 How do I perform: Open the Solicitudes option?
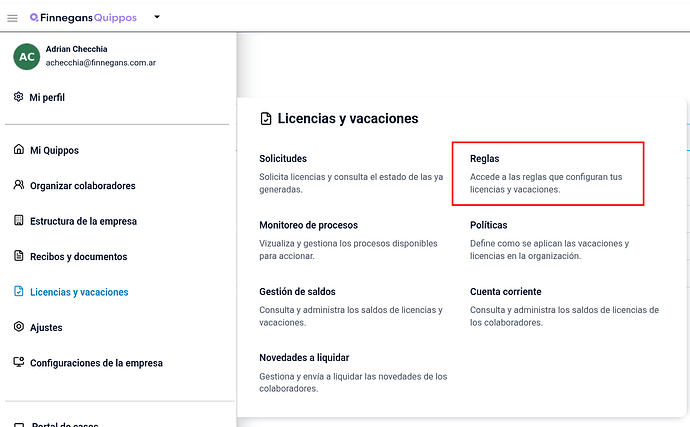(x=283, y=158)
